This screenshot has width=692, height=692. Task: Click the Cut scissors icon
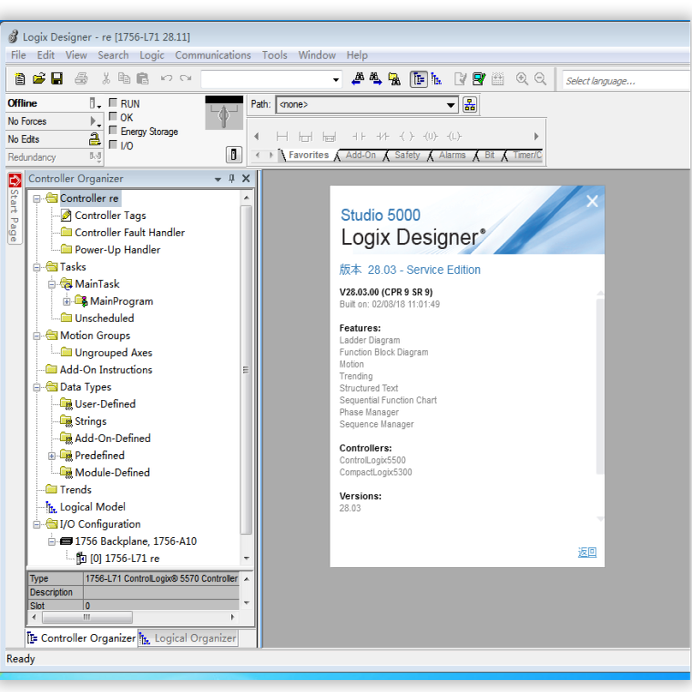click(x=106, y=79)
